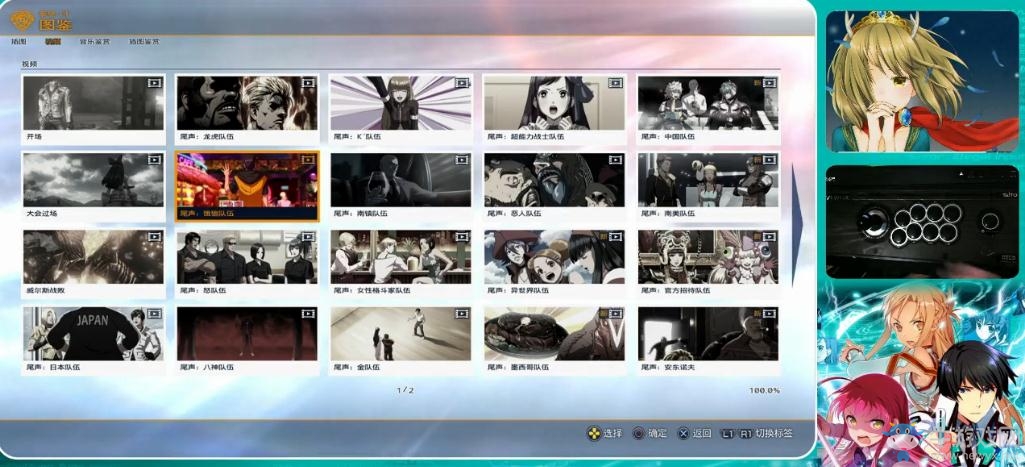Open the 尾声:墨西哥队伍 video thumbnail

pos(554,334)
